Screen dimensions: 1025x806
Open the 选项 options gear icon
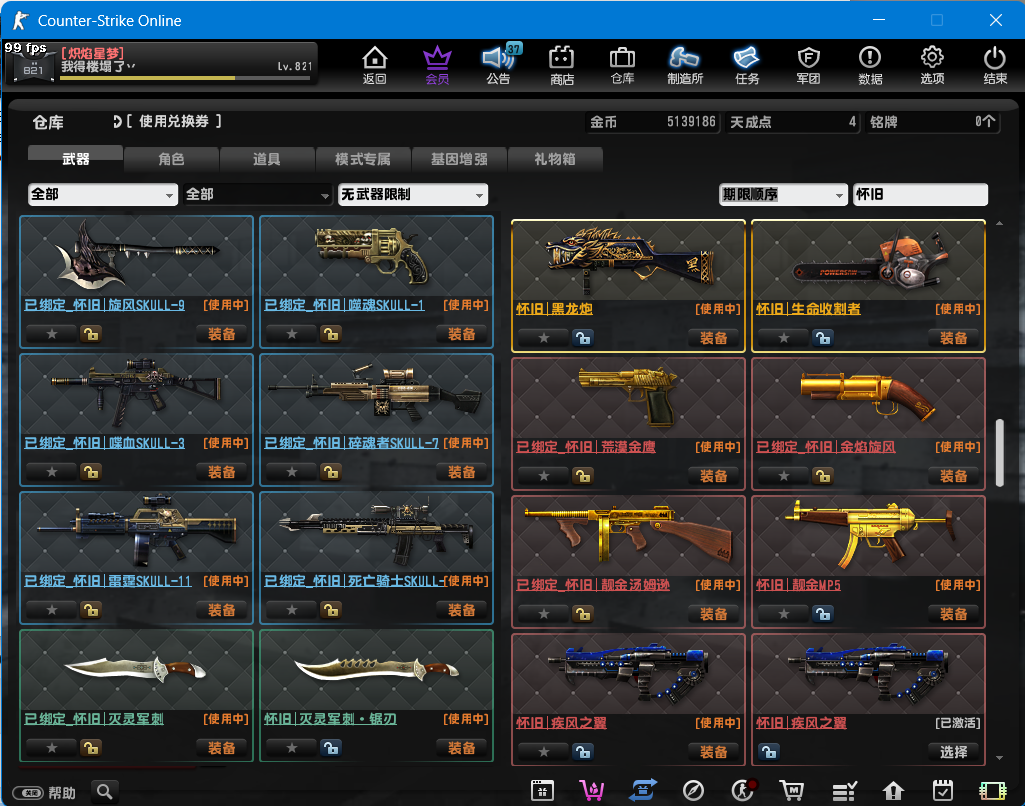point(932,65)
